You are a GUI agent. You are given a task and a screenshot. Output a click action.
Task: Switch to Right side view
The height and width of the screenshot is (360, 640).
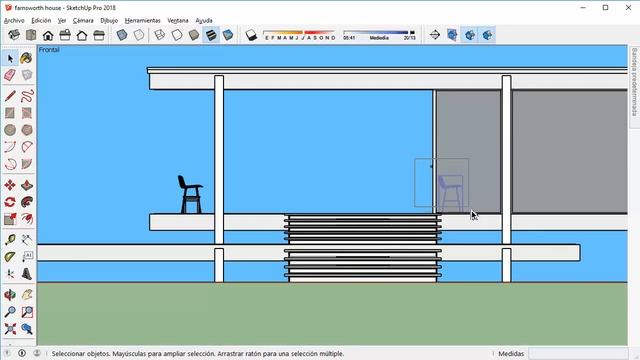[65, 35]
